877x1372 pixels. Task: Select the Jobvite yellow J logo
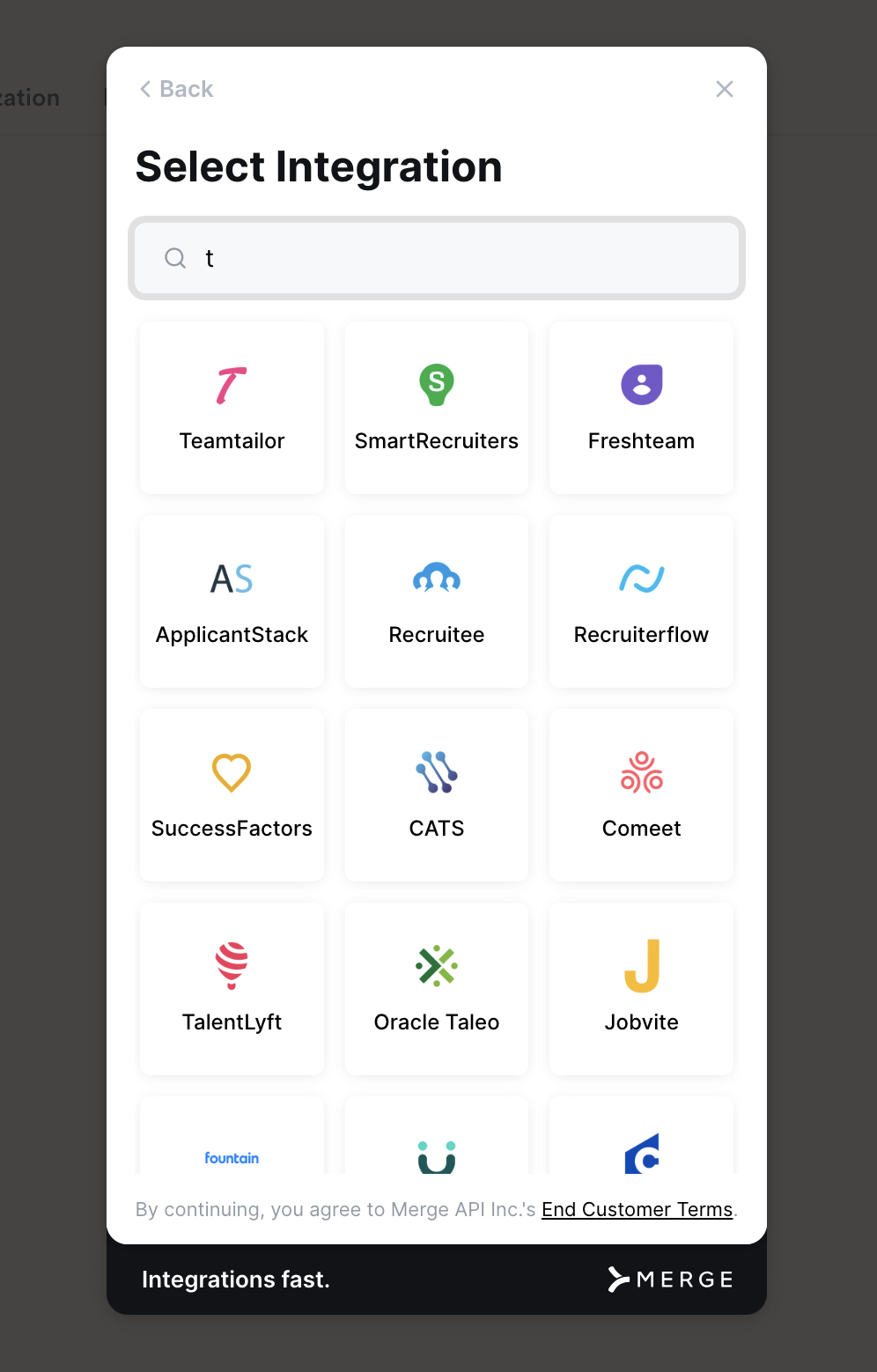coord(642,966)
